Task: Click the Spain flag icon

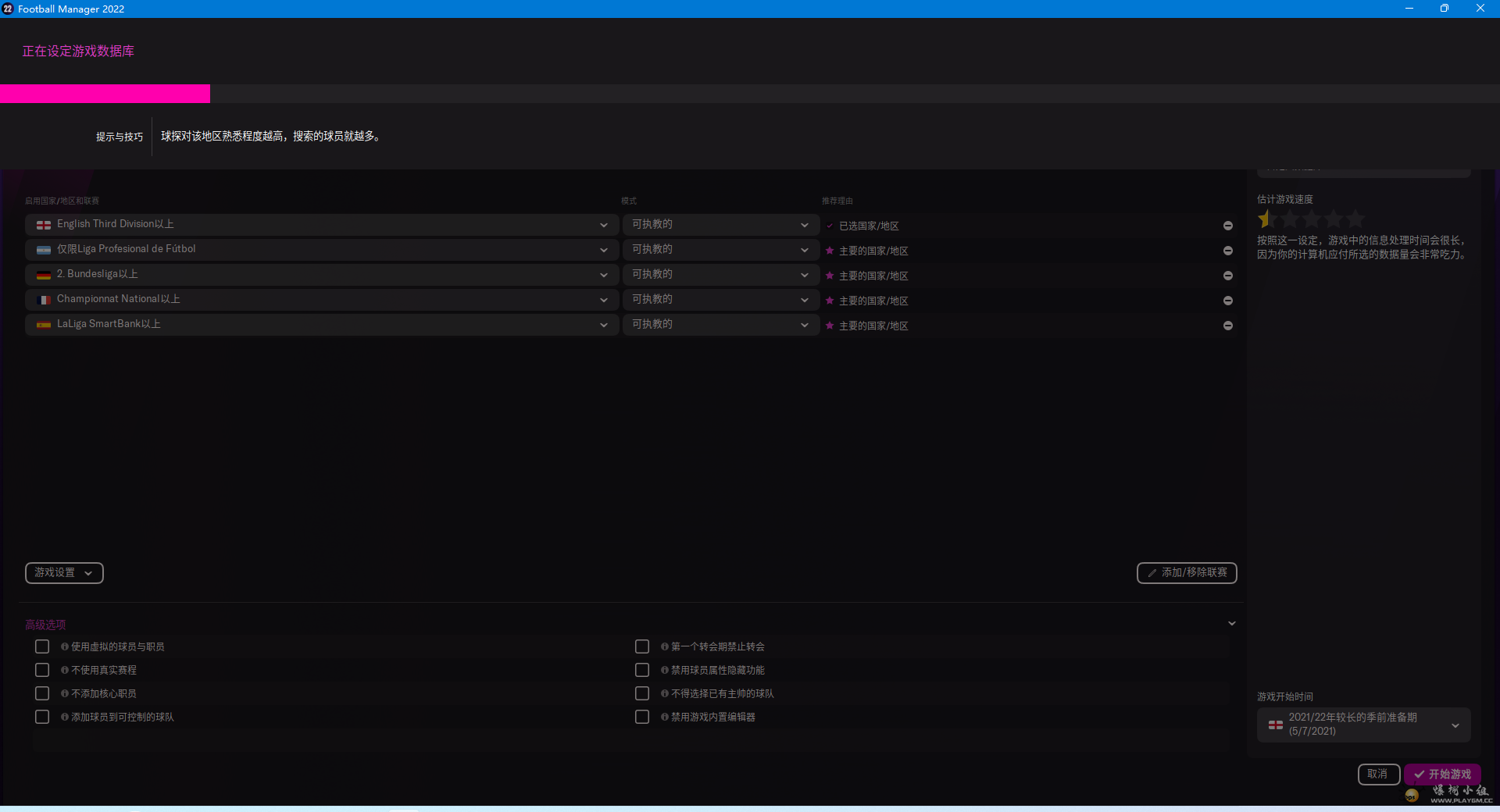Action: point(44,325)
